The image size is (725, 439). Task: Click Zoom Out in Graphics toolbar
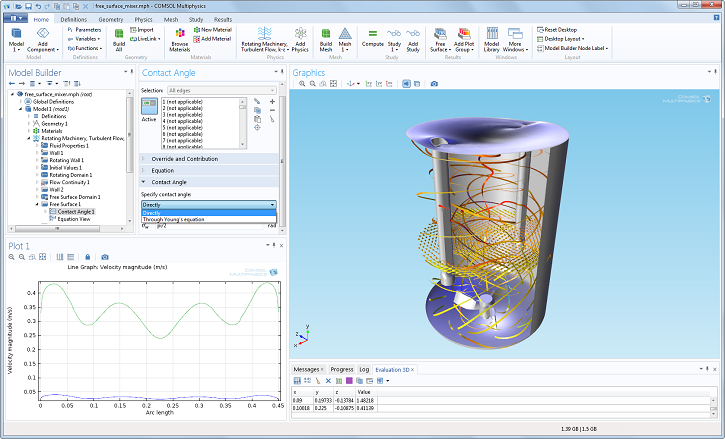pos(313,84)
